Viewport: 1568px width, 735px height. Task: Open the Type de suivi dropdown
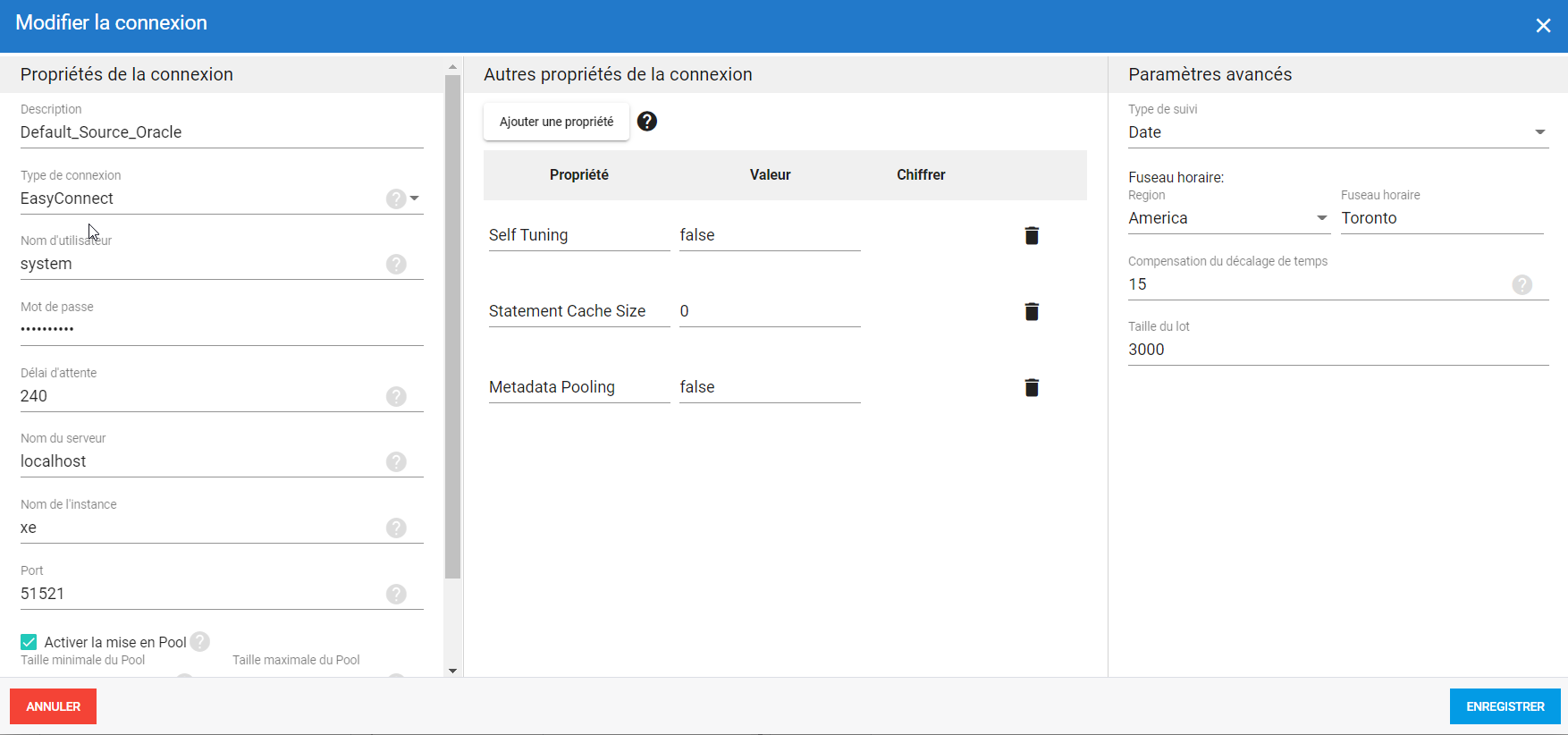(x=1540, y=132)
